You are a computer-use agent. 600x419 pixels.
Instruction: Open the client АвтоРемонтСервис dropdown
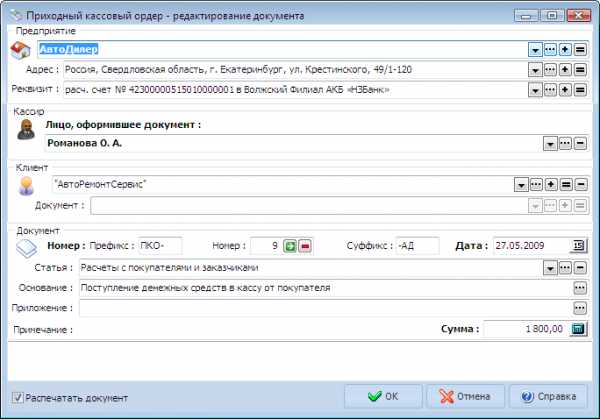click(520, 185)
